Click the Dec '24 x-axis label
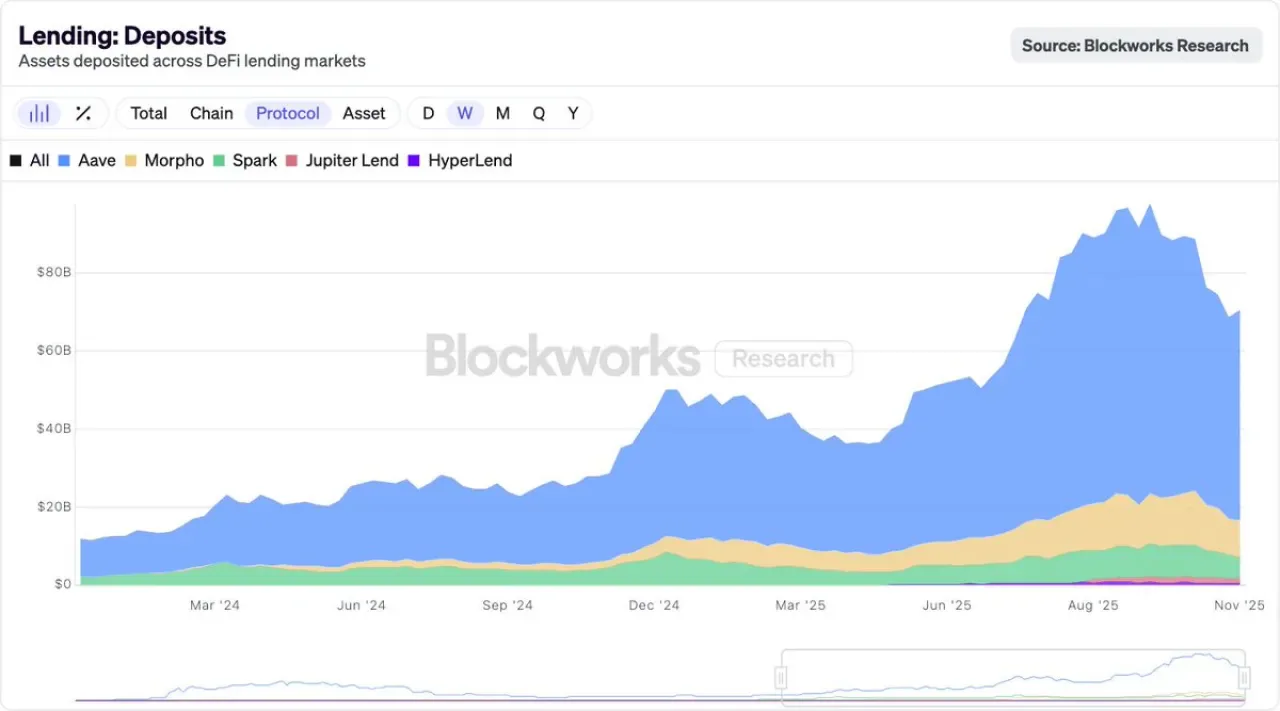The height and width of the screenshot is (711, 1280). click(x=654, y=605)
